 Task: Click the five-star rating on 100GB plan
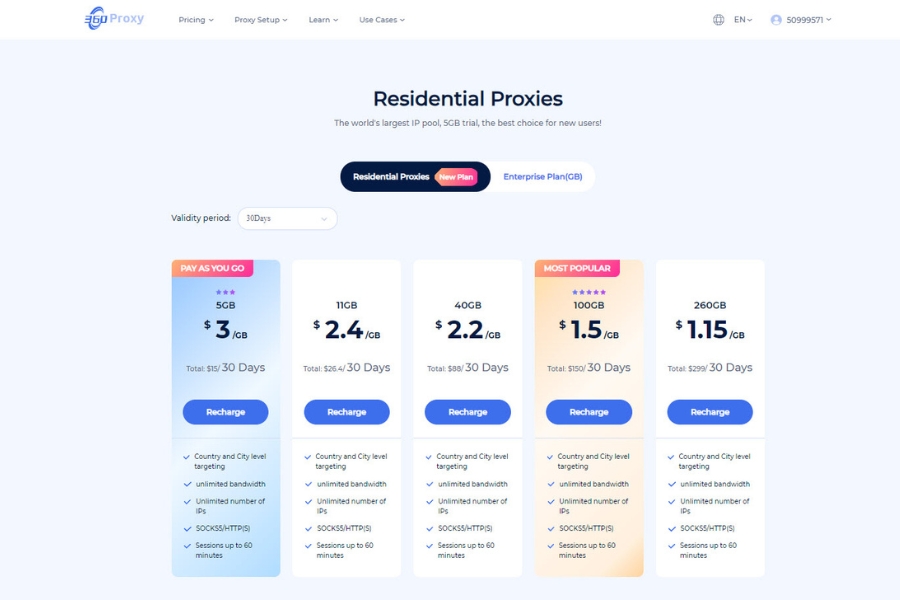tap(589, 292)
